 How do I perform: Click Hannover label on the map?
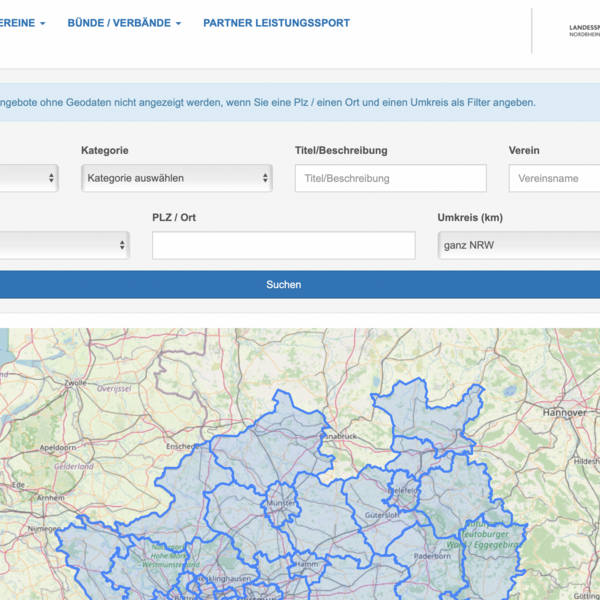(564, 412)
